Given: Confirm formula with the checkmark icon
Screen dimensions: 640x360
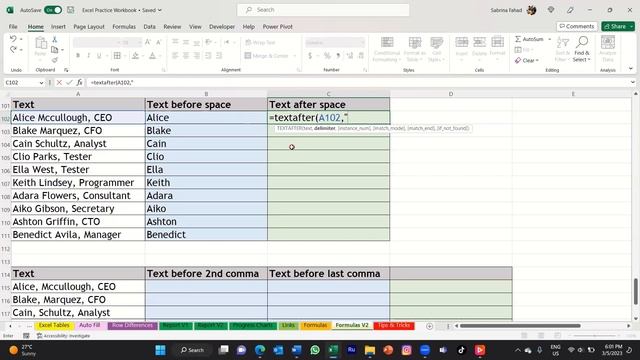Looking at the screenshot, I should tap(69, 82).
